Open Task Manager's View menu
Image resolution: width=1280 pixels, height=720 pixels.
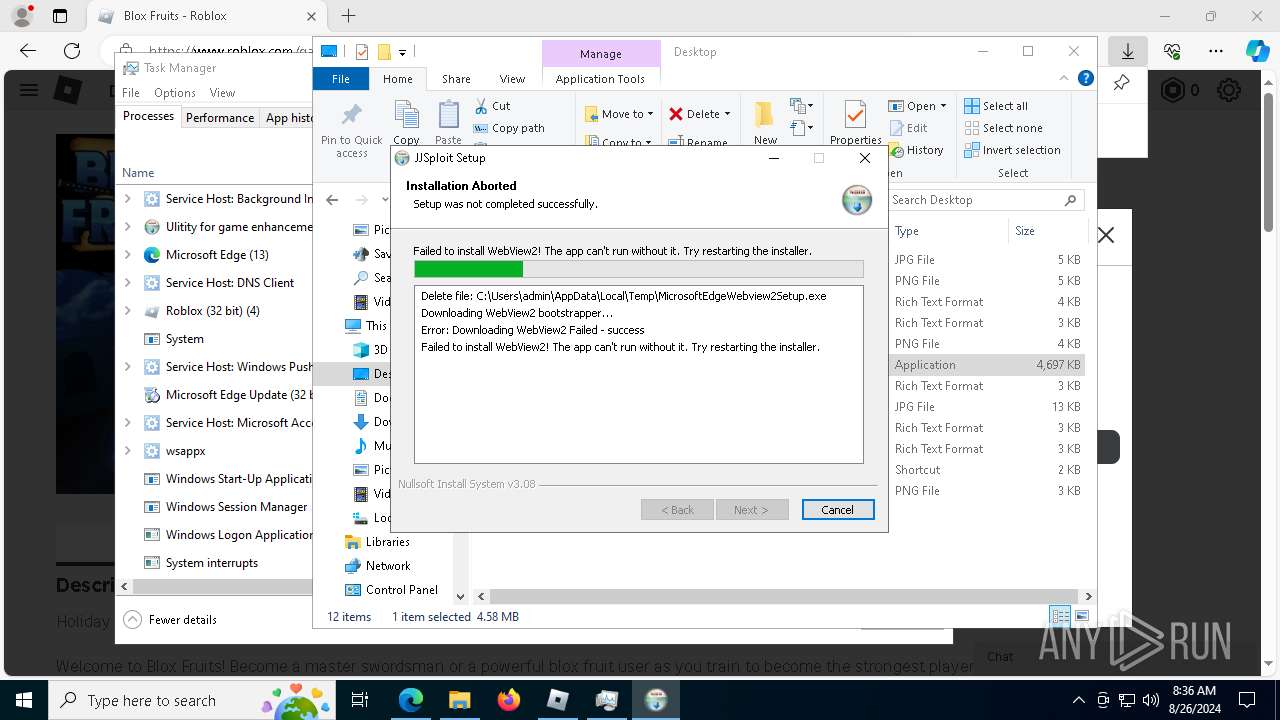click(x=222, y=93)
